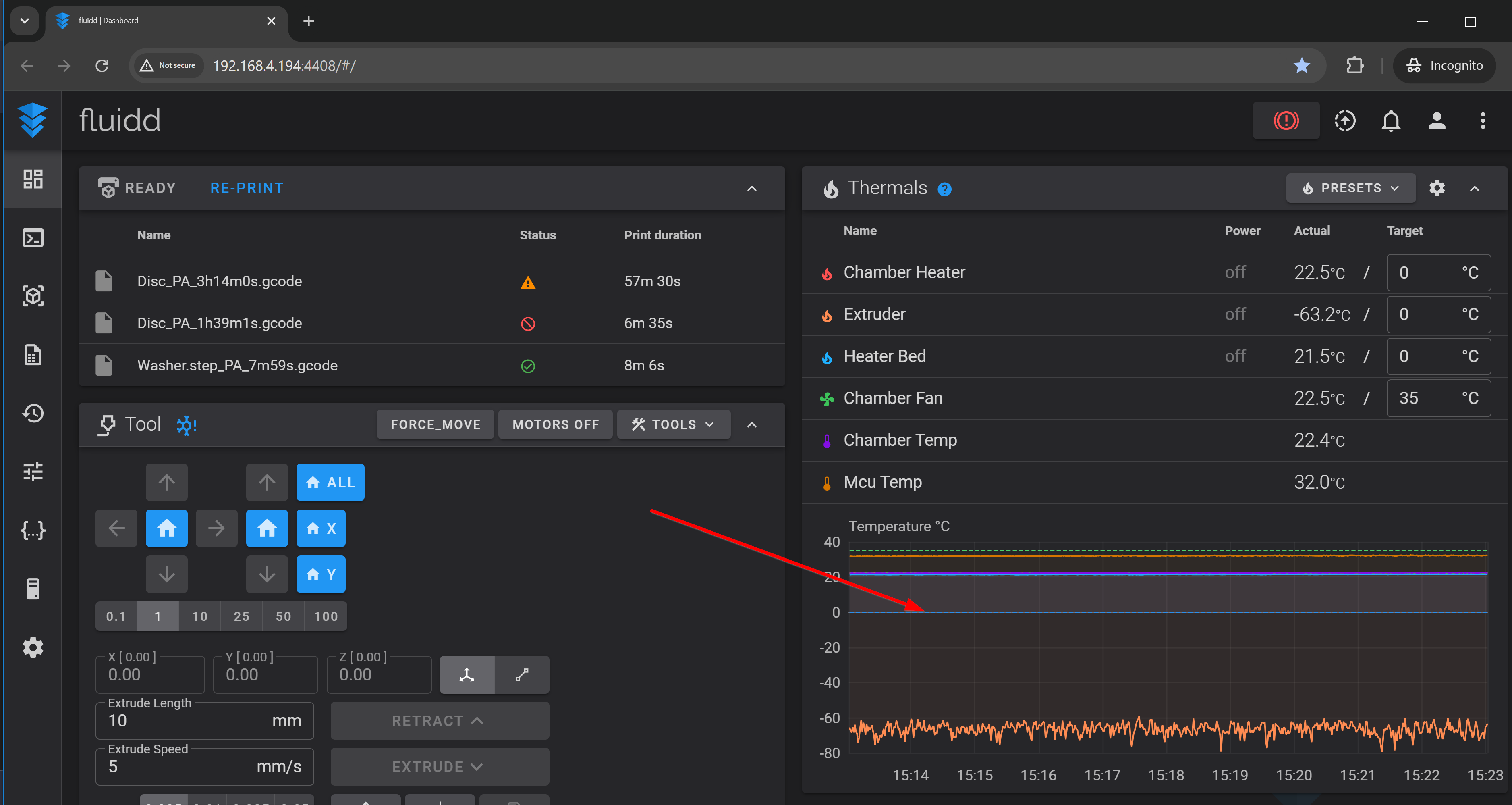Click the Motors Off button

pyautogui.click(x=555, y=424)
